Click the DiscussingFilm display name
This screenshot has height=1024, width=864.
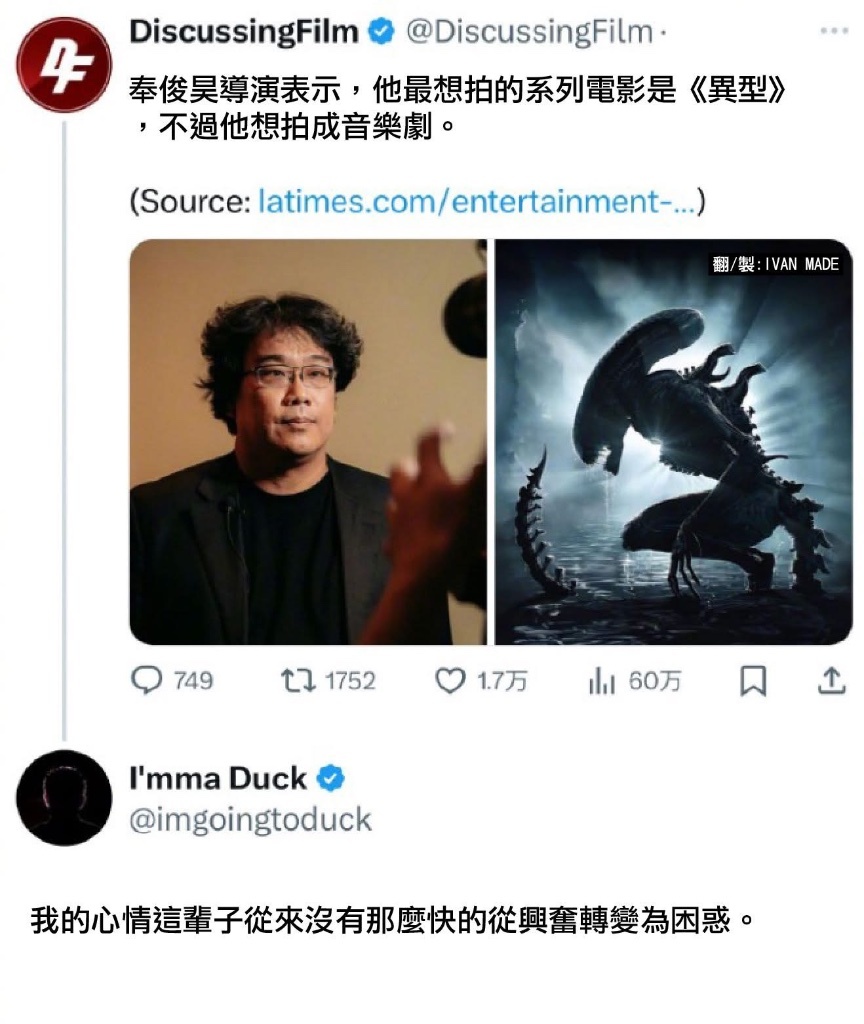click(244, 31)
